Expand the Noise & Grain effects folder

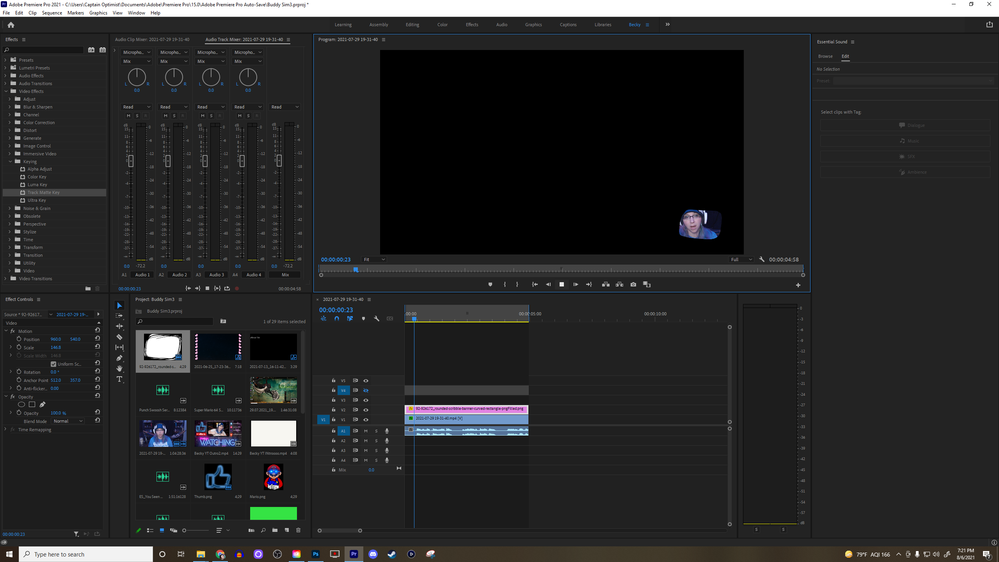(11, 207)
